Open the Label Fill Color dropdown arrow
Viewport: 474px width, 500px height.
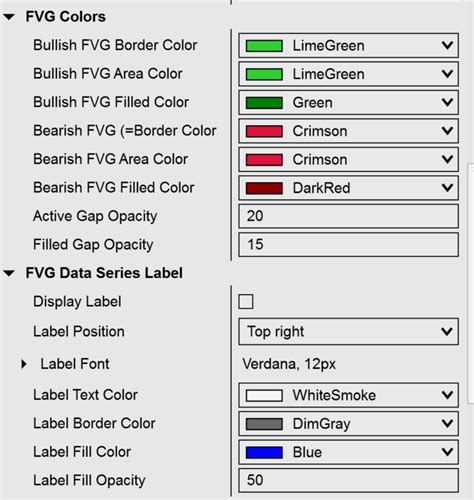(447, 452)
